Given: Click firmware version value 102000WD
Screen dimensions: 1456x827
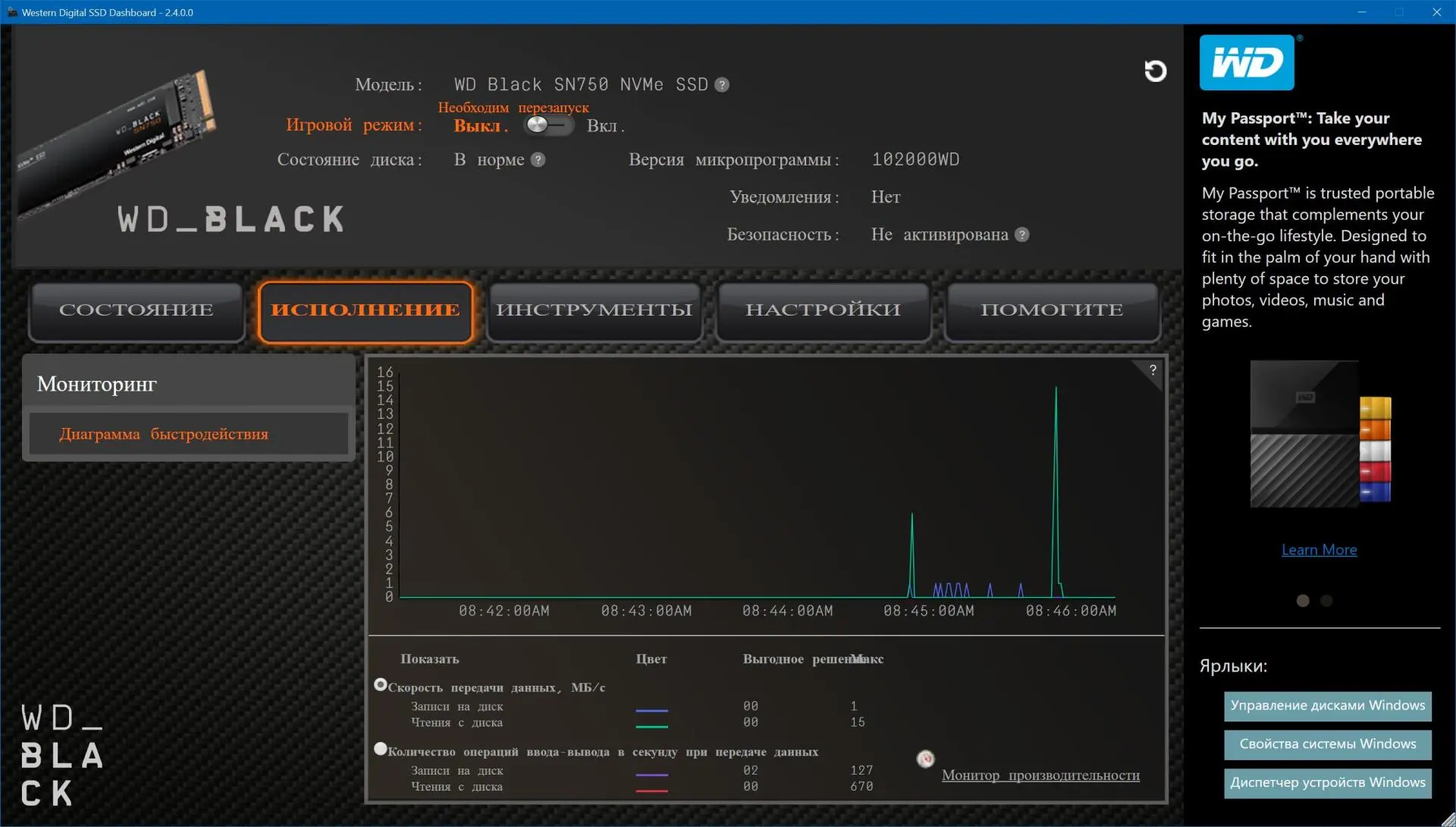Looking at the screenshot, I should 915,159.
